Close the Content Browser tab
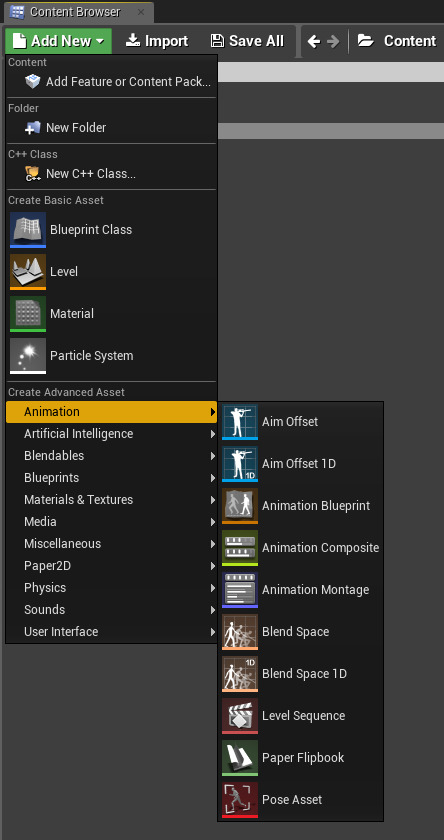This screenshot has height=840, width=444. coord(140,12)
